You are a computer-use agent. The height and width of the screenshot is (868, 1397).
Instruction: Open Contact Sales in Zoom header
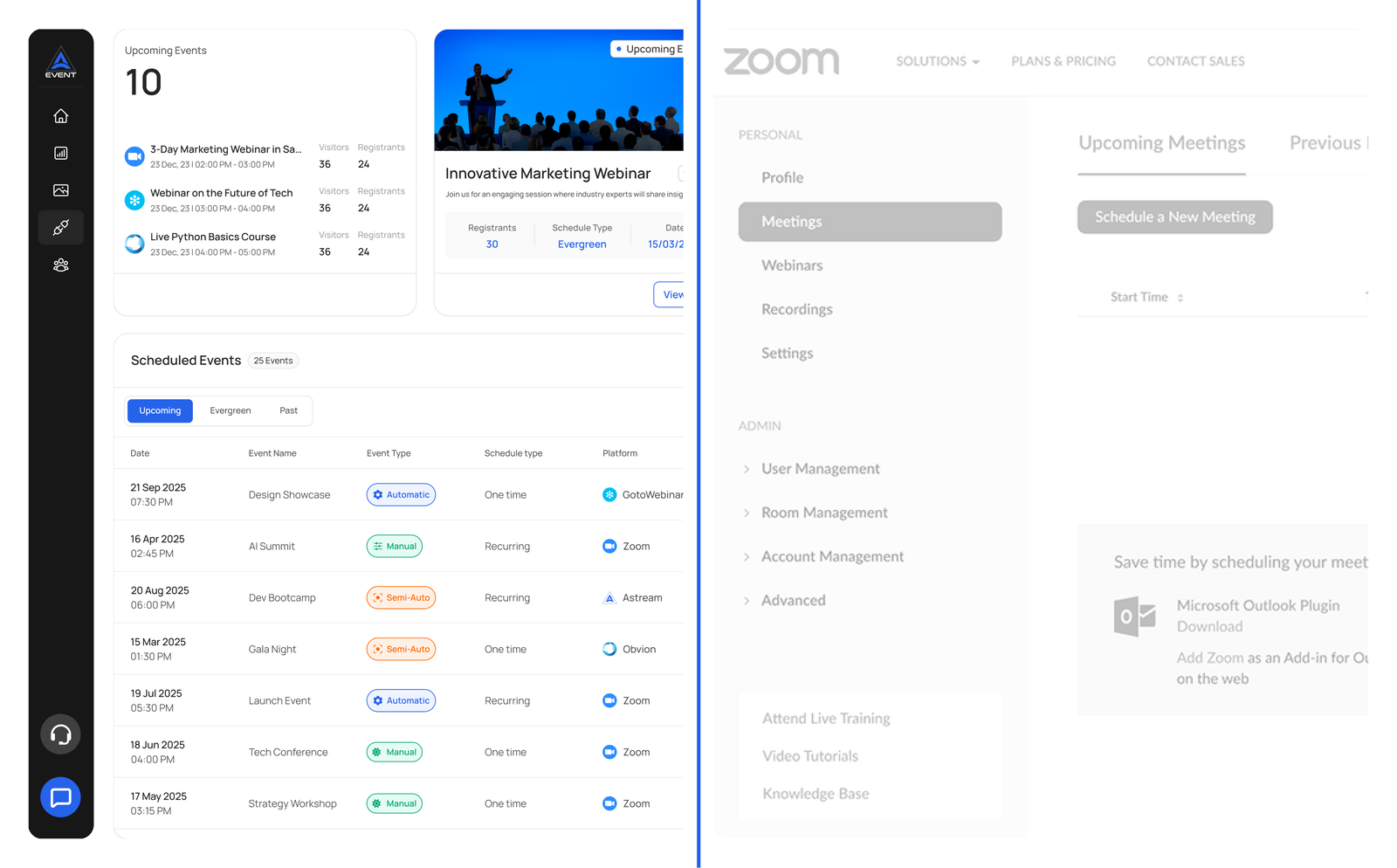tap(1195, 61)
